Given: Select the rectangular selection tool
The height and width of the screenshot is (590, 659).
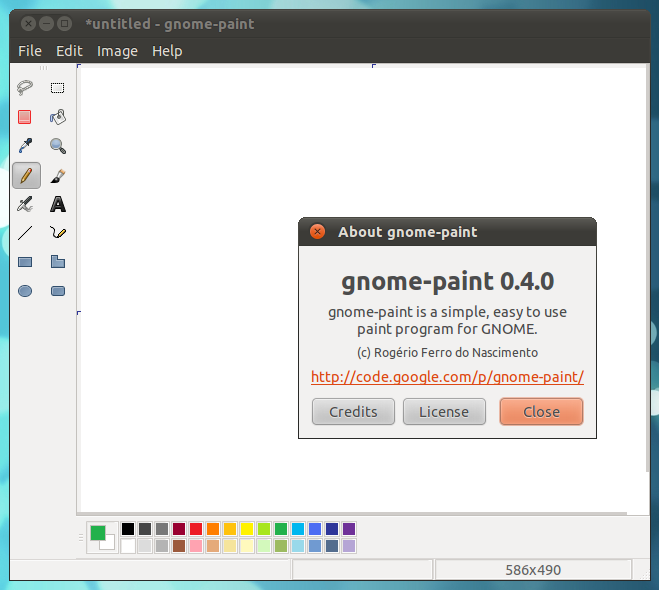Looking at the screenshot, I should pos(58,88).
